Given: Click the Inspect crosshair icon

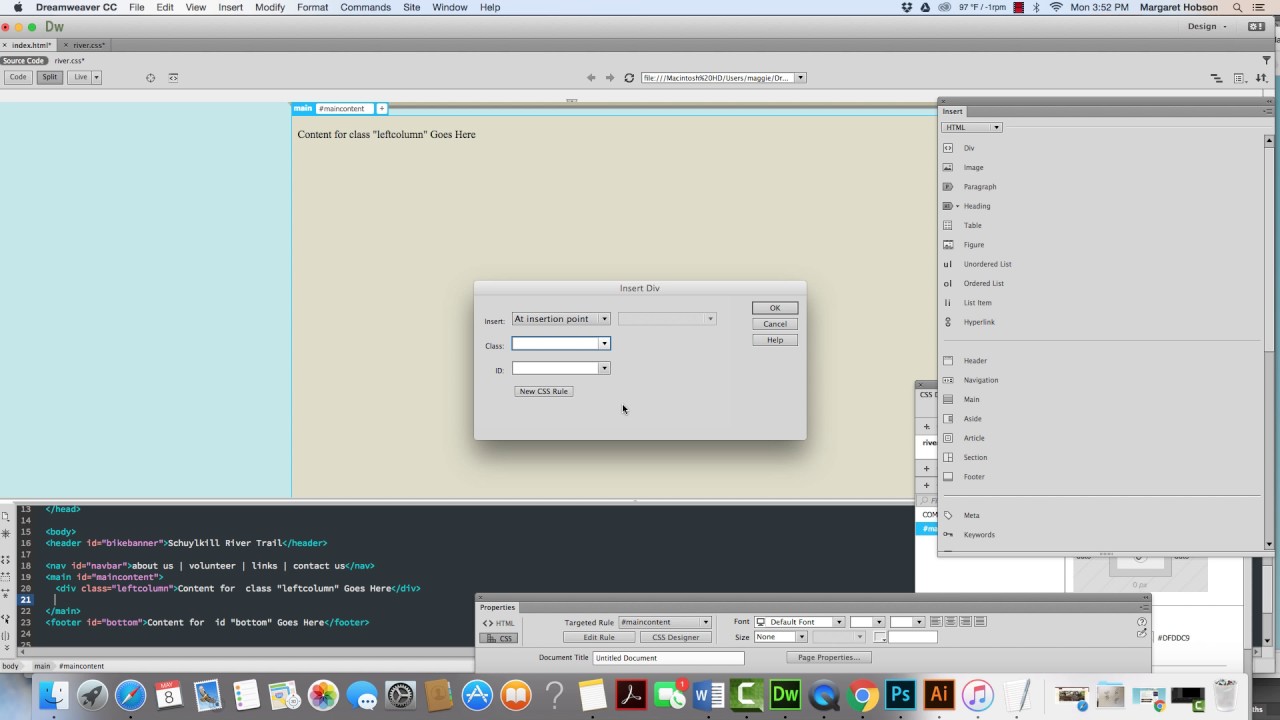Looking at the screenshot, I should tap(151, 77).
